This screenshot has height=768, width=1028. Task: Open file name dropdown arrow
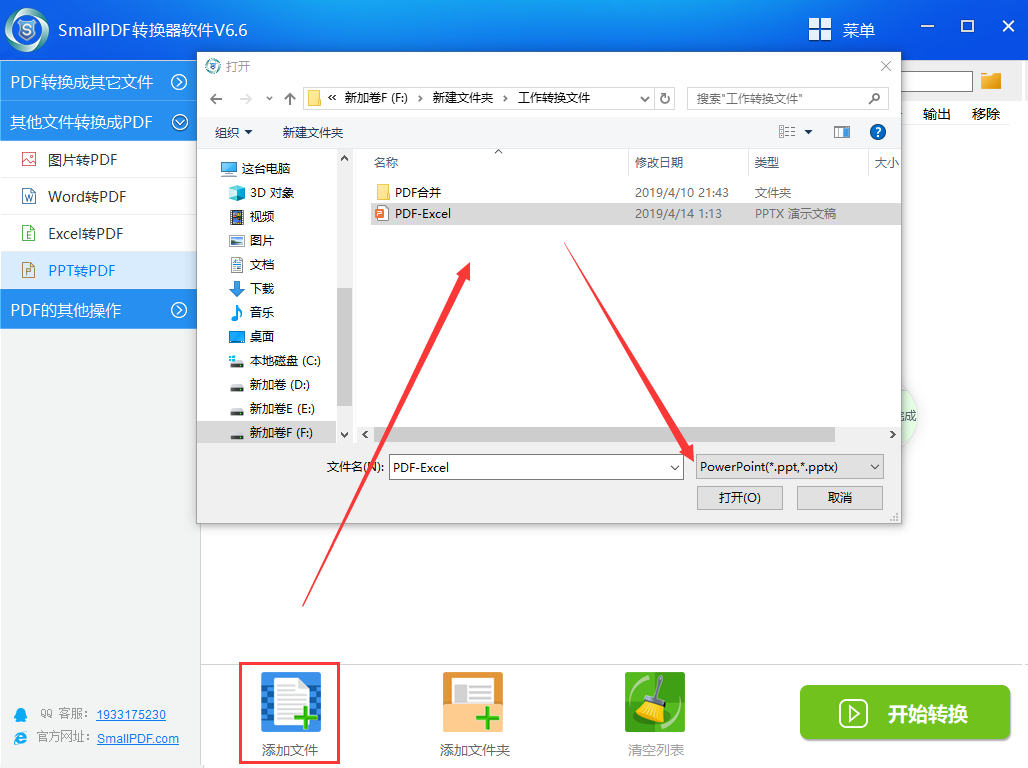675,468
